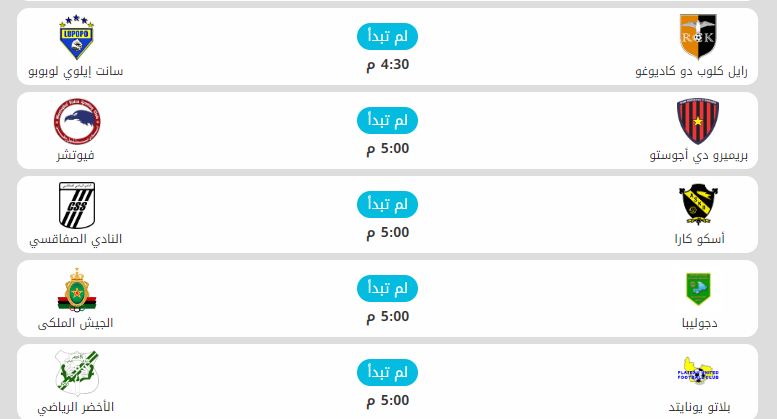Click 'لم تبدأ' badge for Primeiro de Agosto match
This screenshot has height=419, width=777.
tap(387, 120)
